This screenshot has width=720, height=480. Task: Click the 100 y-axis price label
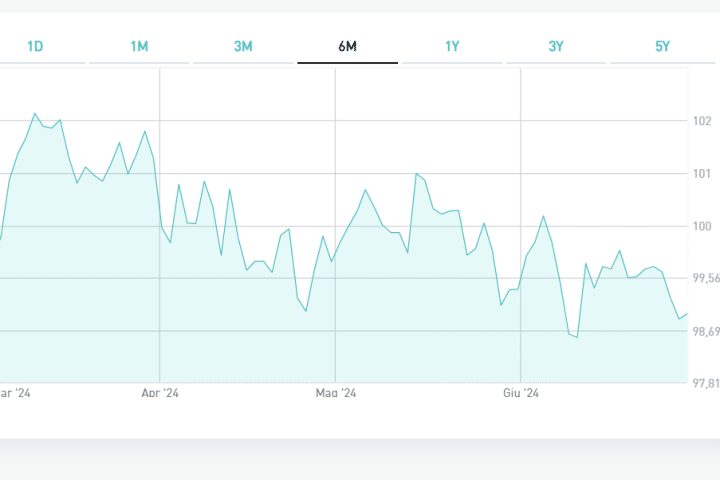[701, 226]
